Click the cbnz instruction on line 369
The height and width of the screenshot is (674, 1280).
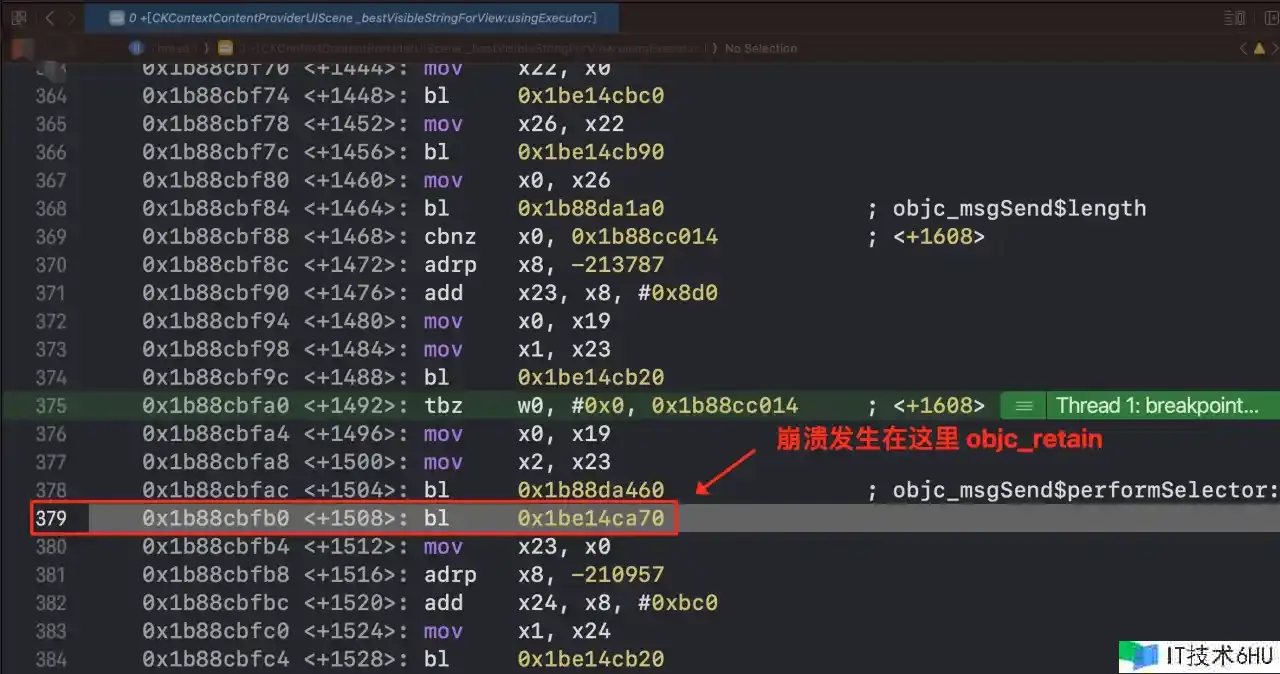coord(450,237)
